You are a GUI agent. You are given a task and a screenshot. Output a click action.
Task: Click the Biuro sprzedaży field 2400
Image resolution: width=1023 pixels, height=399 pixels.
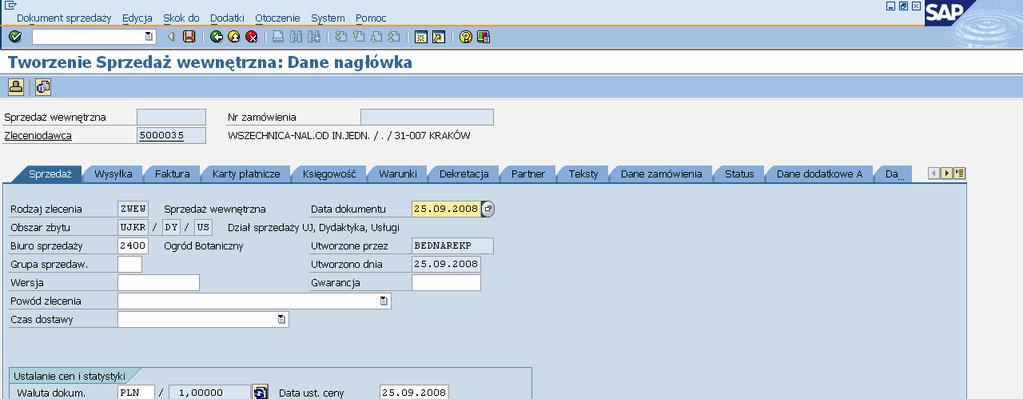pyautogui.click(x=133, y=246)
